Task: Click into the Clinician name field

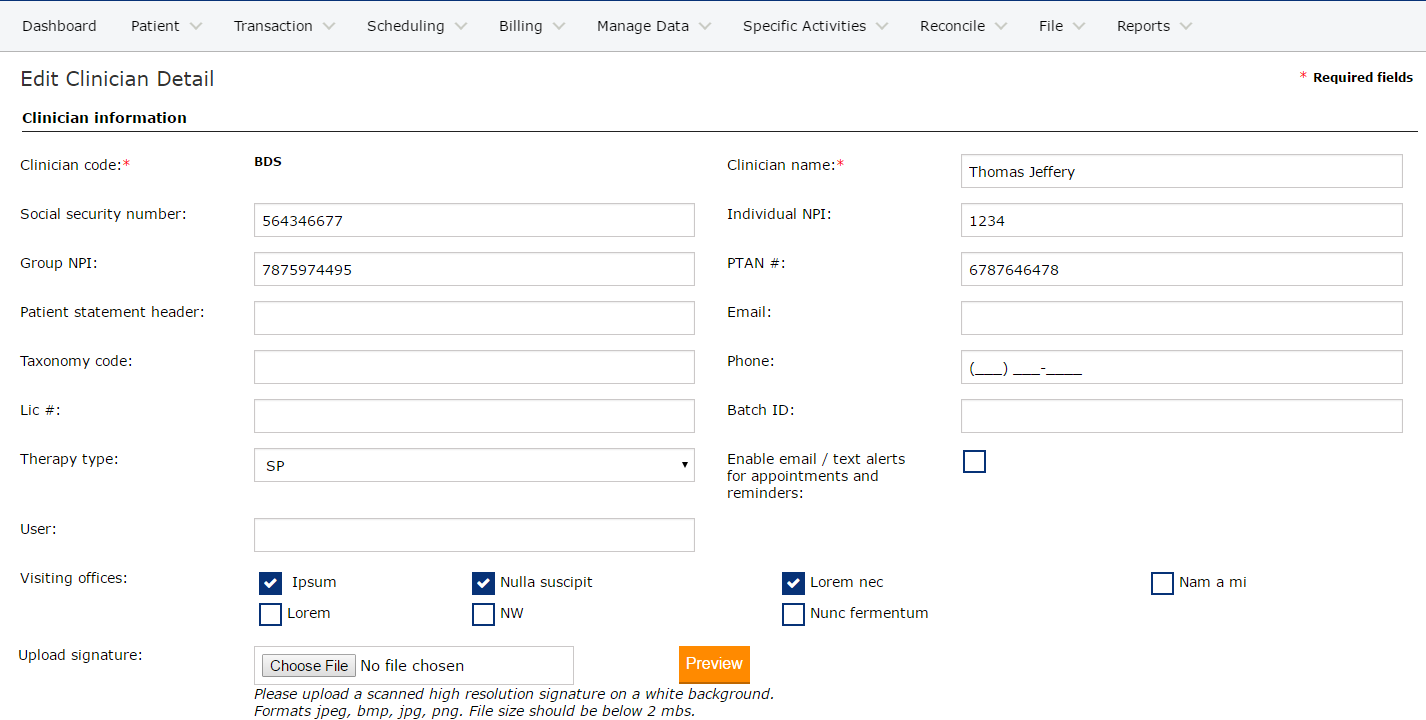Action: (1181, 171)
